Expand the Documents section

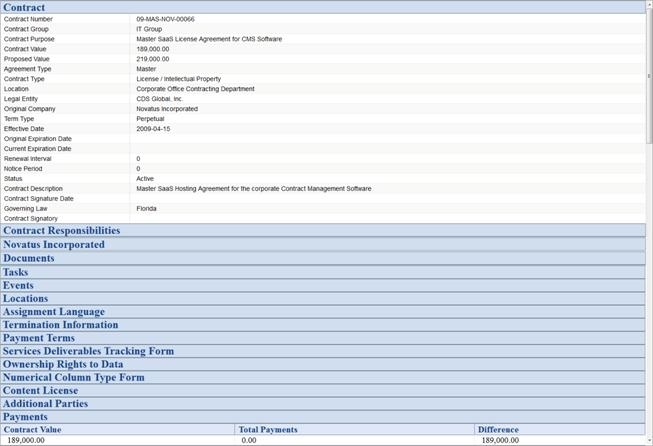pyautogui.click(x=323, y=258)
